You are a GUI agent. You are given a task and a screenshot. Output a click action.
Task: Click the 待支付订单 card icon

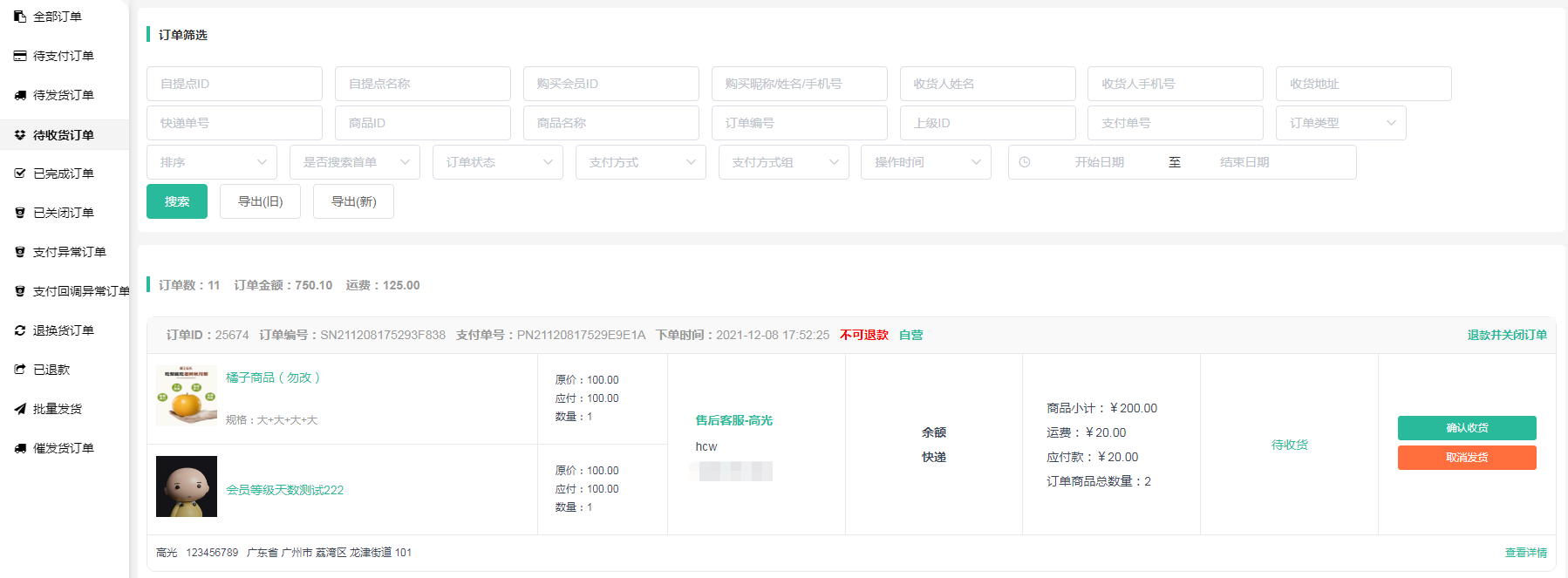pos(20,56)
